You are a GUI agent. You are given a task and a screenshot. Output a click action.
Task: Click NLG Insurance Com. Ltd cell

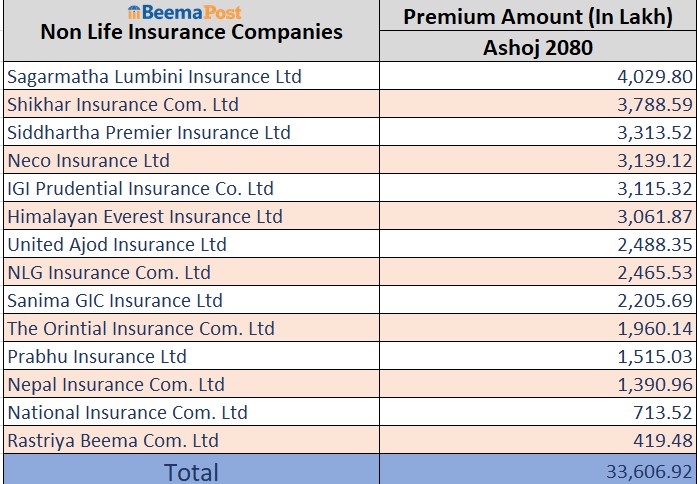coord(109,272)
